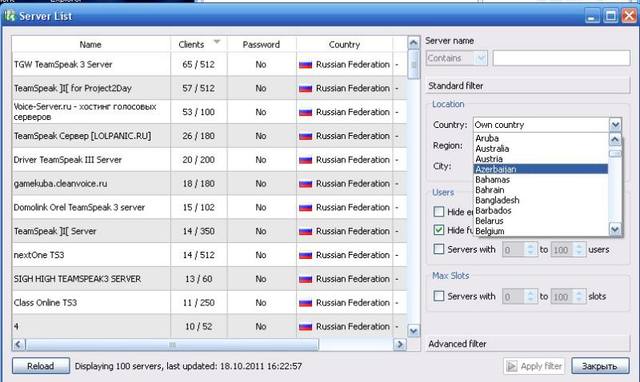Collapse the Standard filter section

pos(528,86)
